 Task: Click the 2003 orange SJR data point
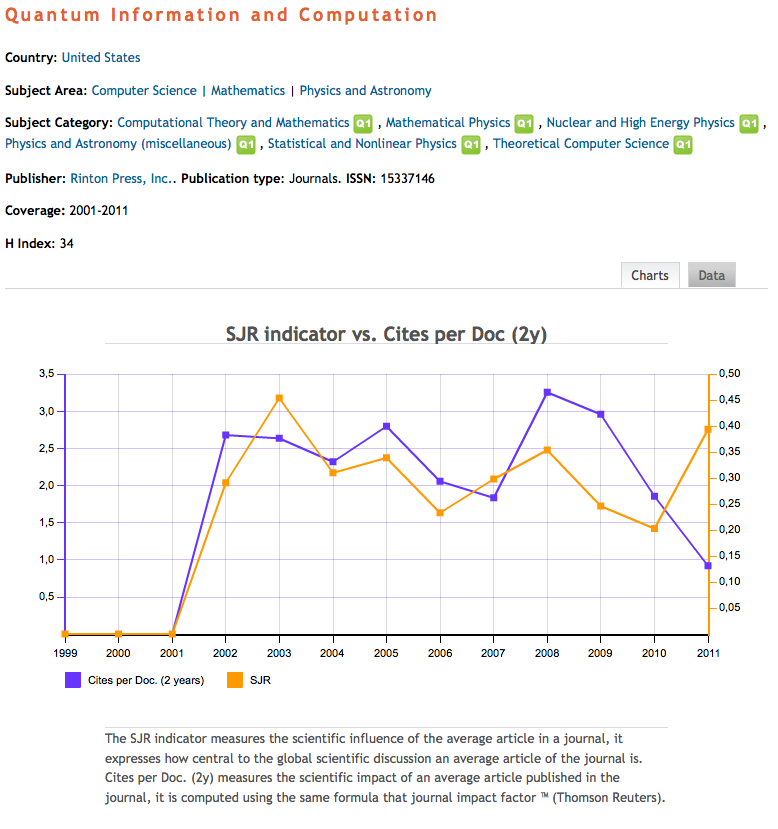pos(279,398)
